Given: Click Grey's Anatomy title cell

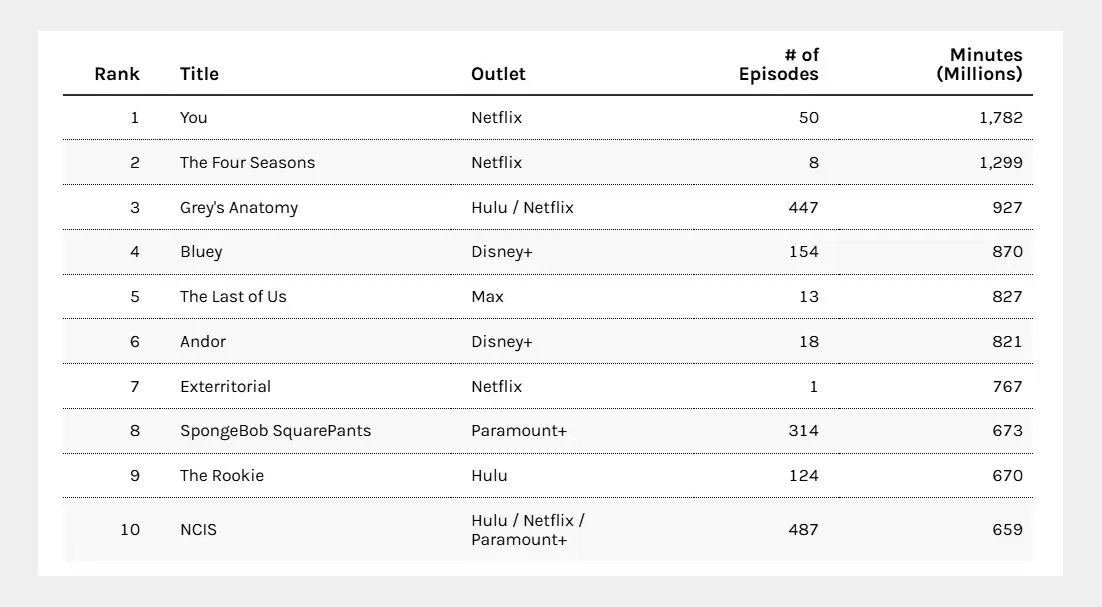Looking at the screenshot, I should coord(239,208).
